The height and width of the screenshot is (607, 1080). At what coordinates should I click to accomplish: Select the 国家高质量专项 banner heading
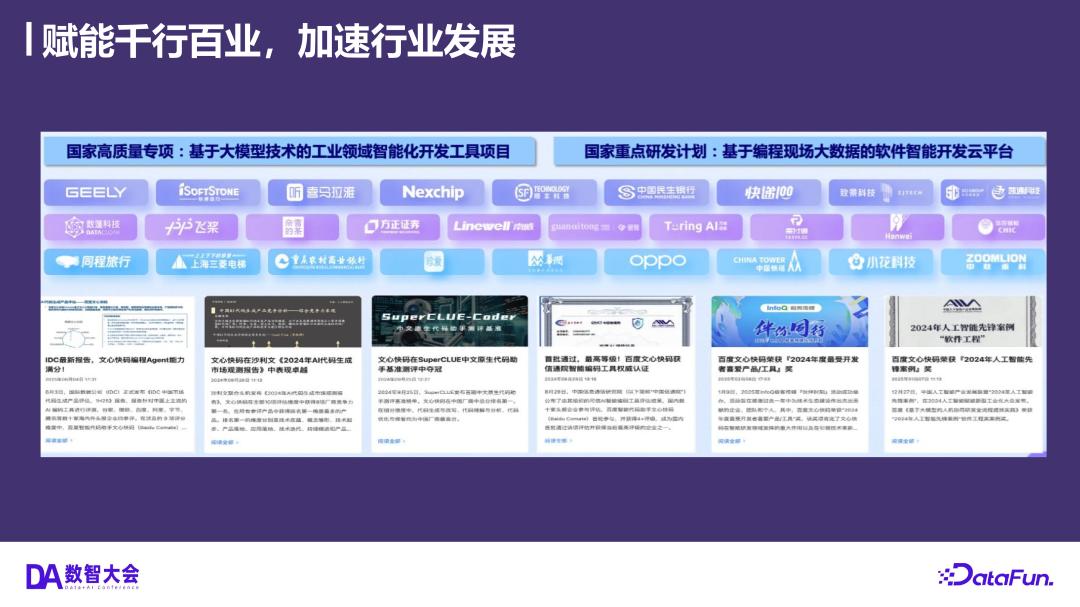[x=289, y=152]
